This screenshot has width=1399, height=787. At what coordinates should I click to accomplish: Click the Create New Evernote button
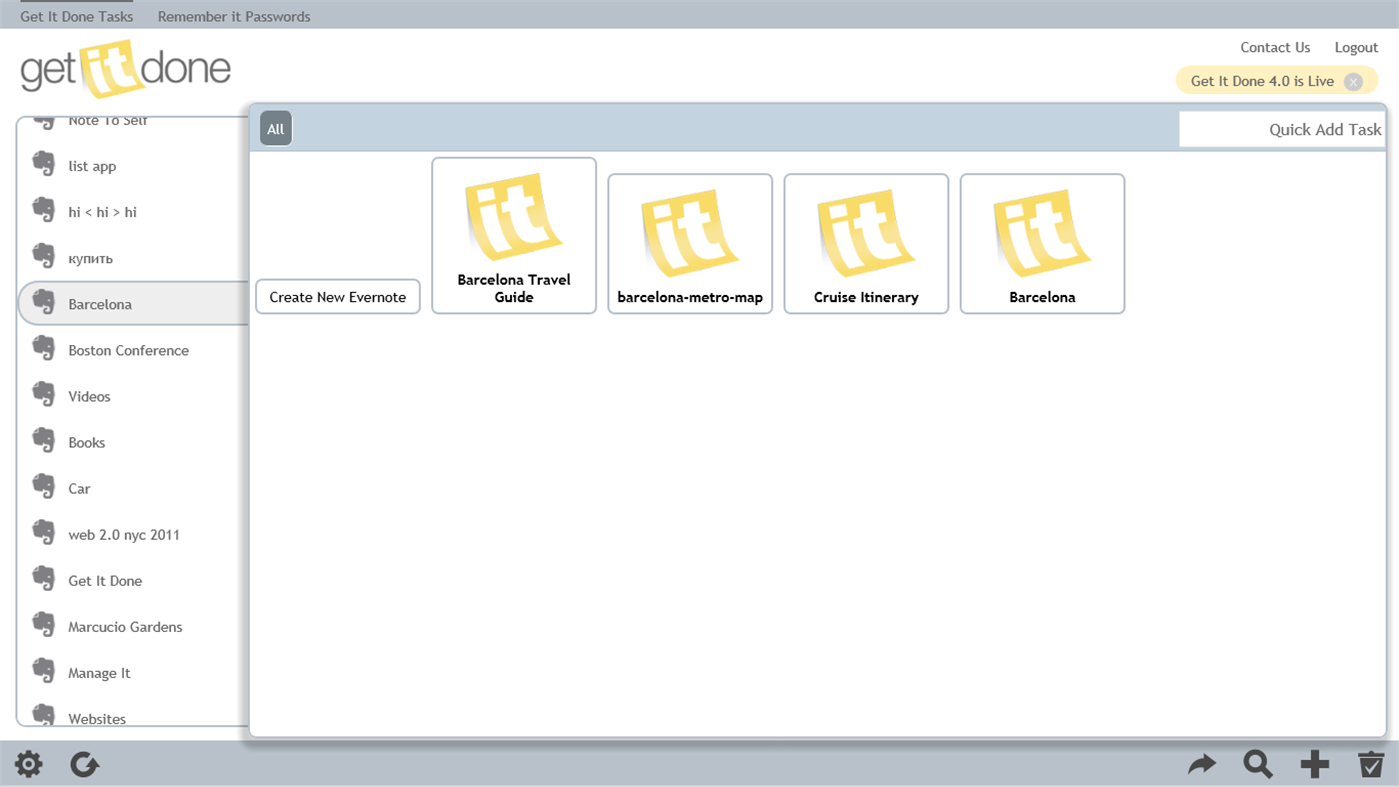point(337,296)
